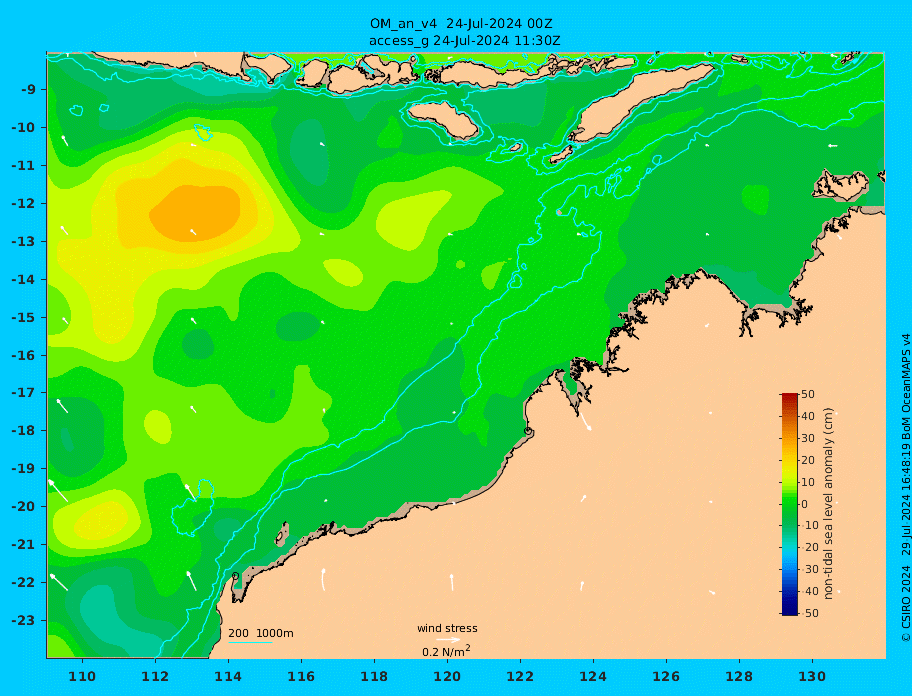
Task: Select the latitude axis label -17
Action: click(23, 392)
